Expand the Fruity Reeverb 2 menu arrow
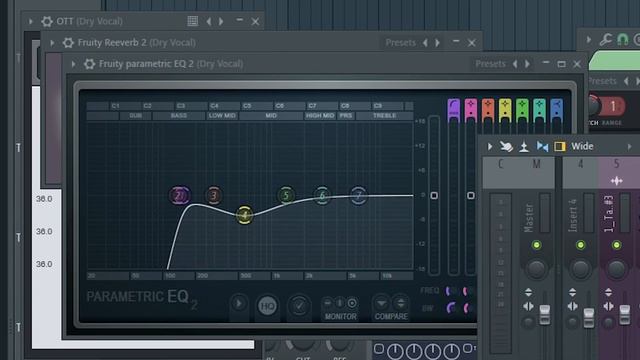Screen dimensions: 640x360 point(52,42)
